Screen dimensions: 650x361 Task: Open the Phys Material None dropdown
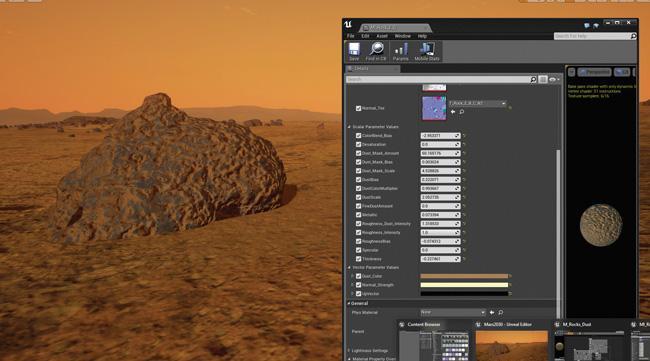[x=453, y=312]
